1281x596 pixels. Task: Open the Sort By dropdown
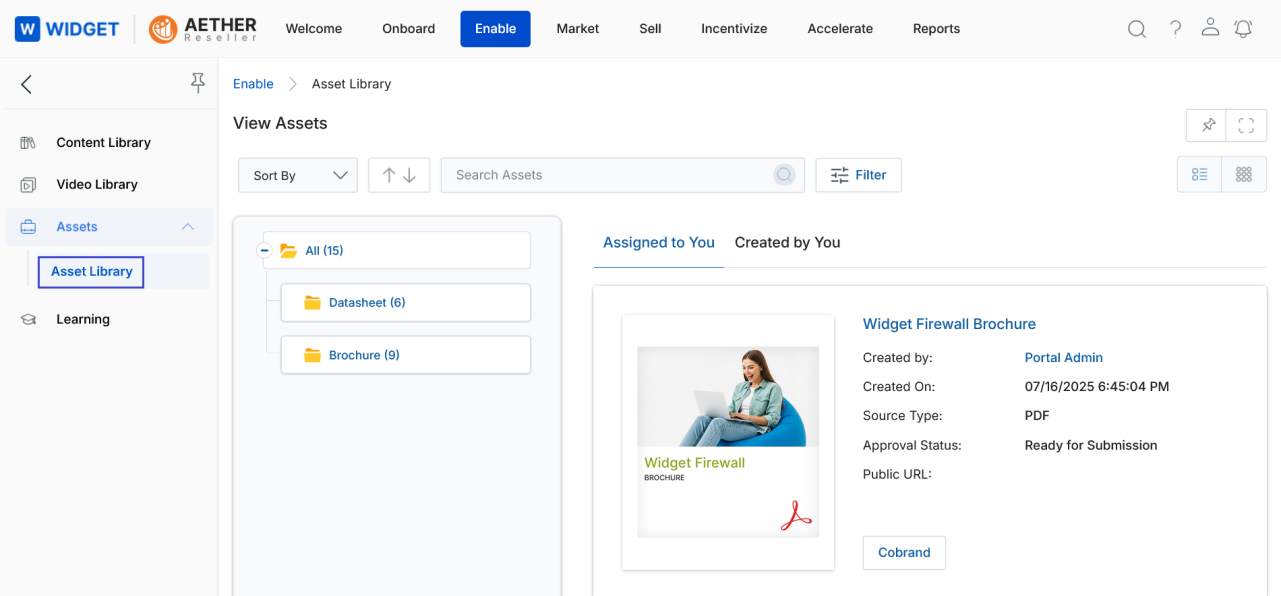pyautogui.click(x=298, y=175)
